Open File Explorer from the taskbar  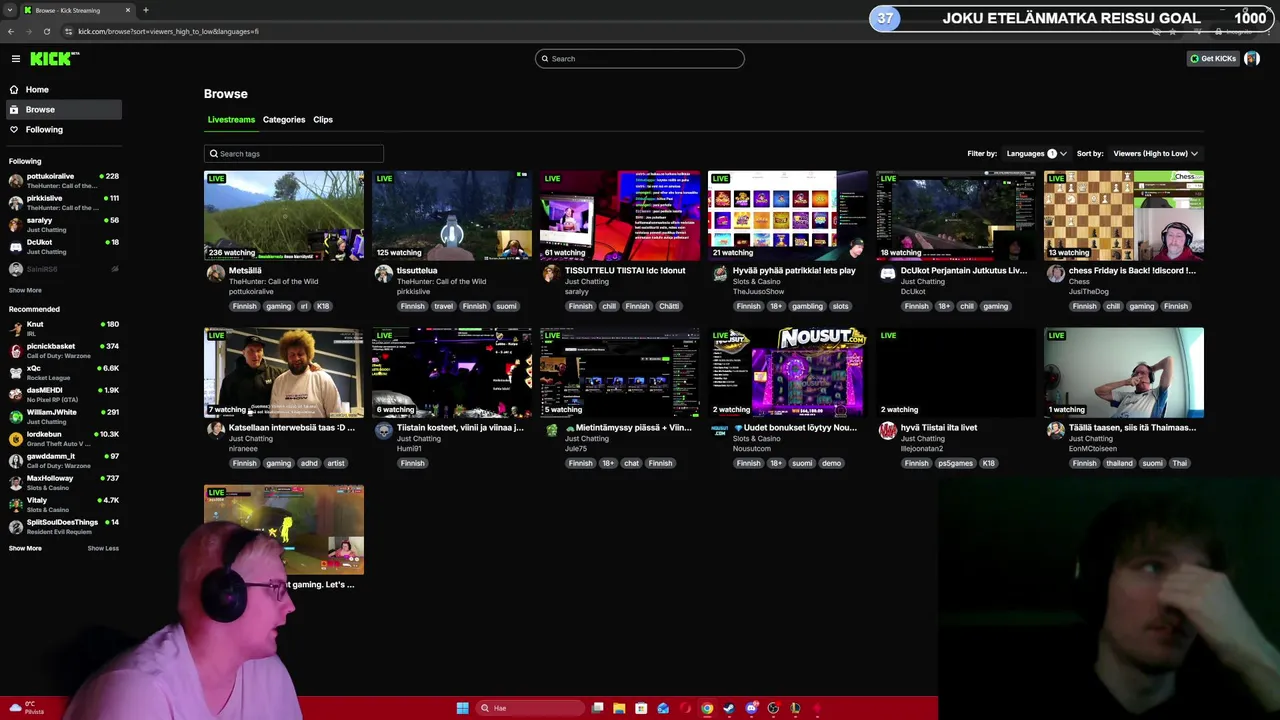619,708
